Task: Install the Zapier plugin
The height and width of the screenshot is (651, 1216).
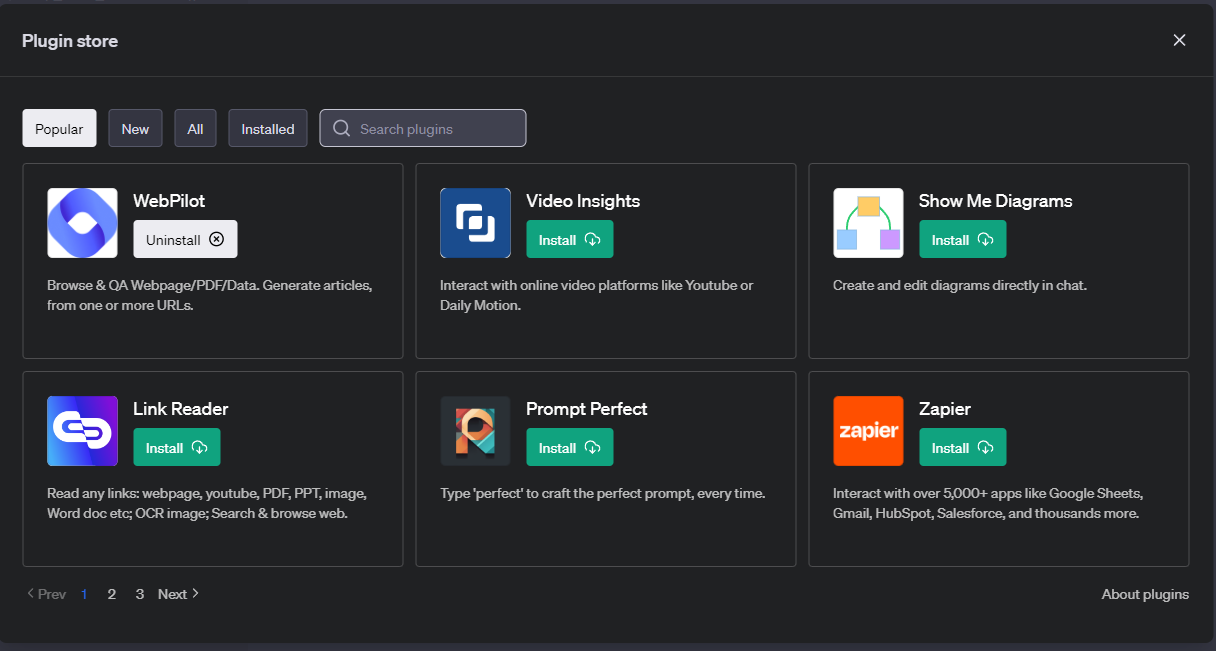Action: click(x=963, y=447)
